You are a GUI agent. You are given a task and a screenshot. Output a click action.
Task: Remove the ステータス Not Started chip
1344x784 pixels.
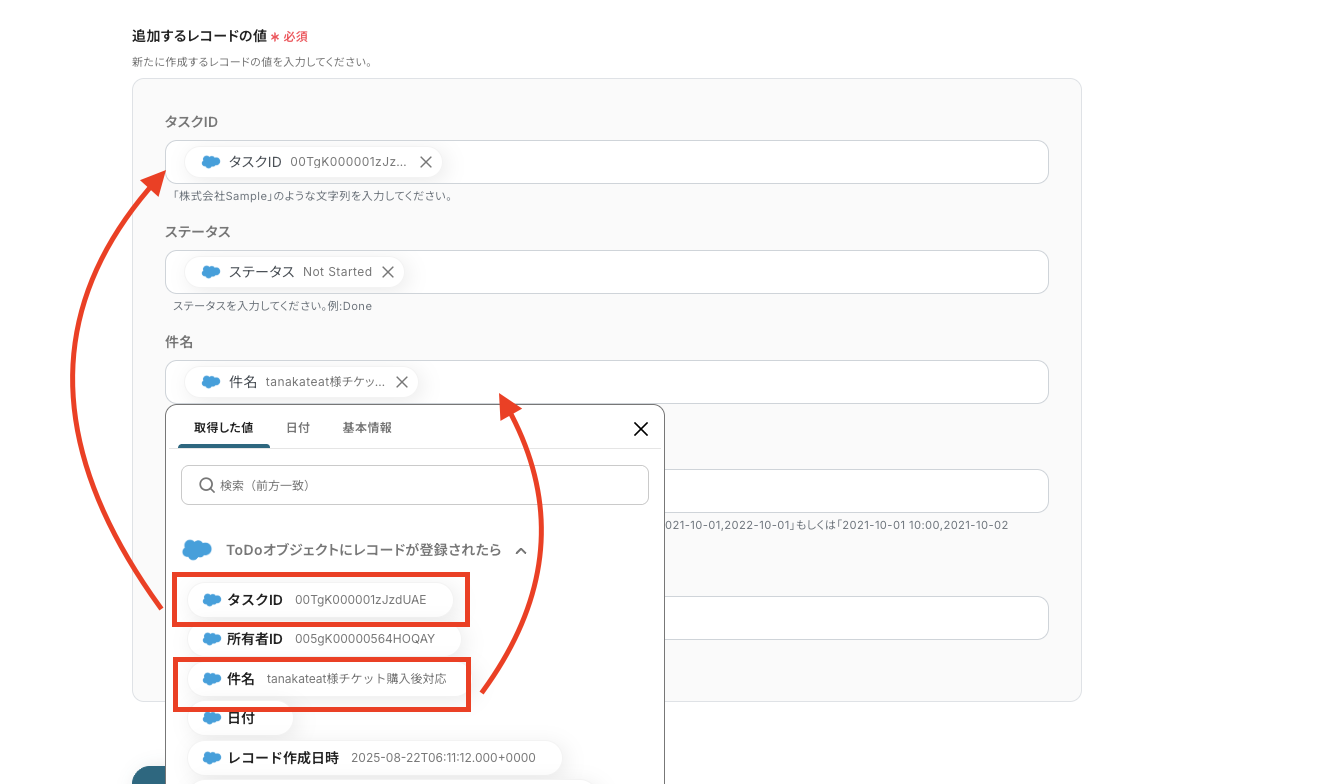click(x=388, y=272)
